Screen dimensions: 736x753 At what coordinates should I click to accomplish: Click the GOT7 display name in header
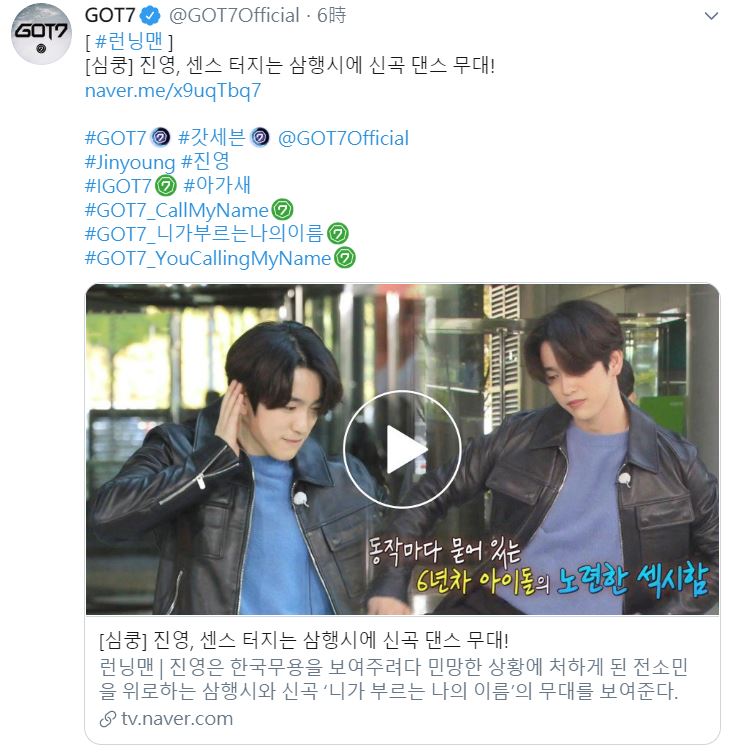click(x=110, y=16)
